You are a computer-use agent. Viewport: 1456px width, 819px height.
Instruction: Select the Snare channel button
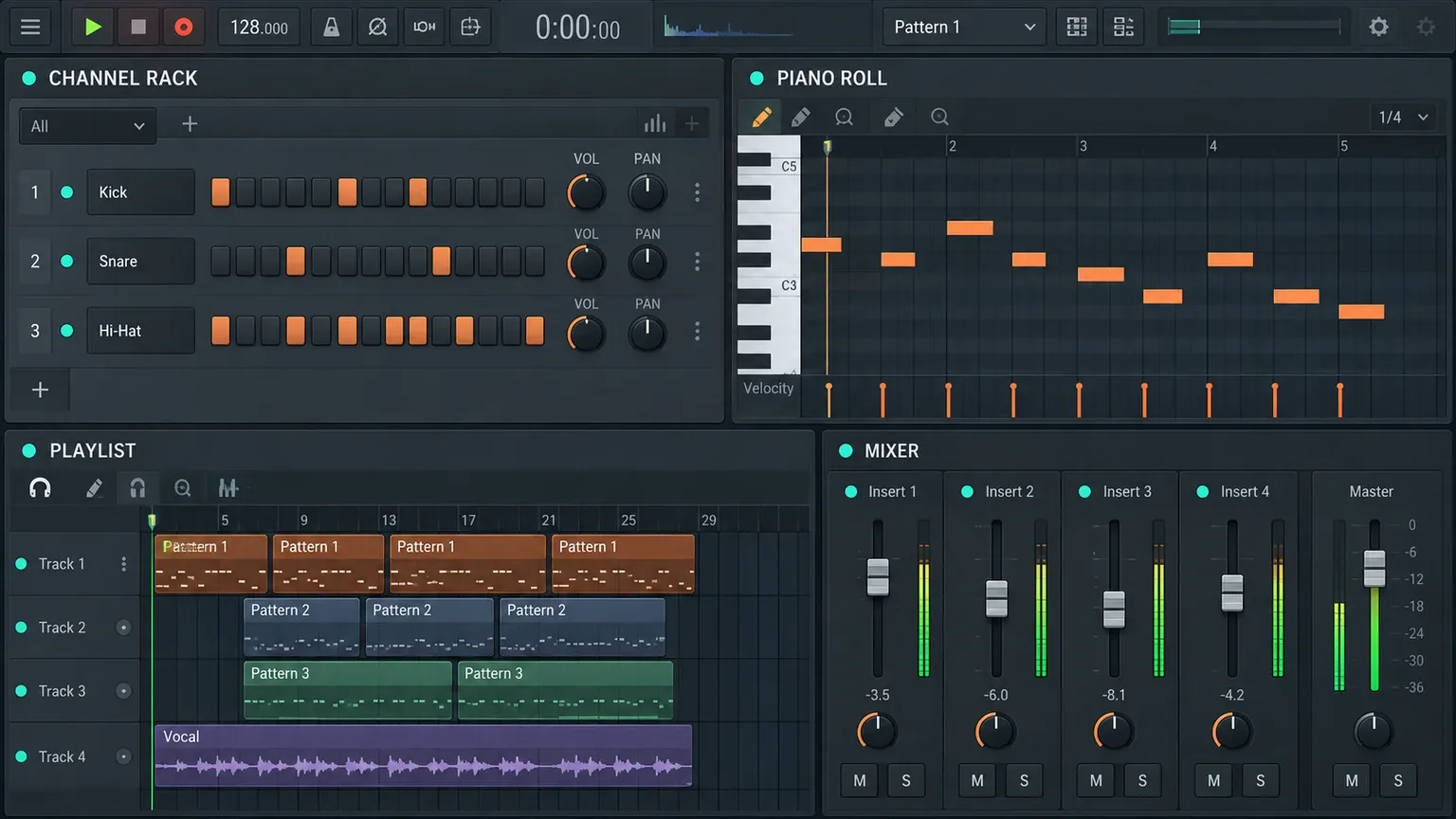pyautogui.click(x=140, y=262)
